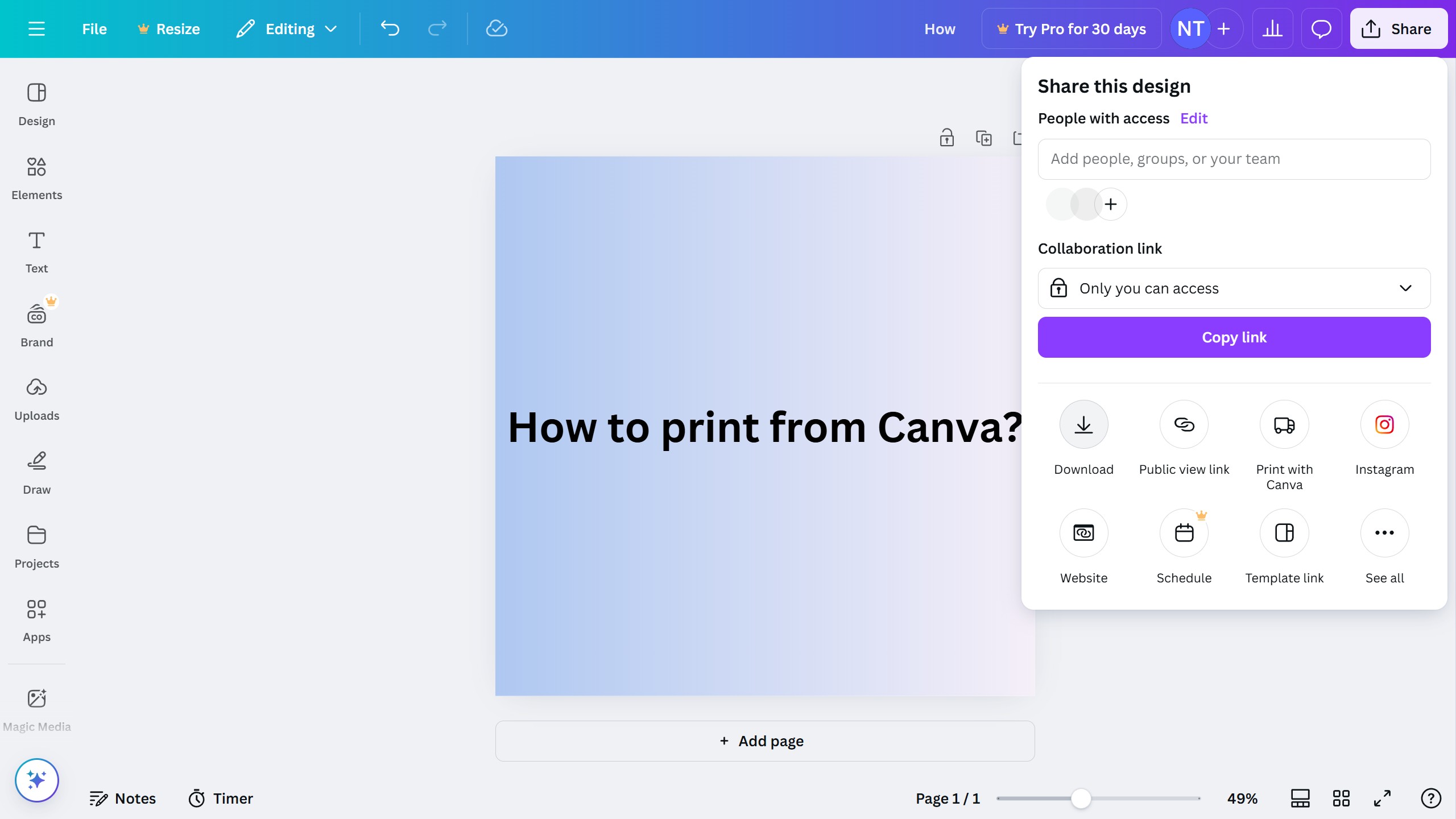Open the main hamburger menu
The width and height of the screenshot is (1456, 819).
coord(36,28)
